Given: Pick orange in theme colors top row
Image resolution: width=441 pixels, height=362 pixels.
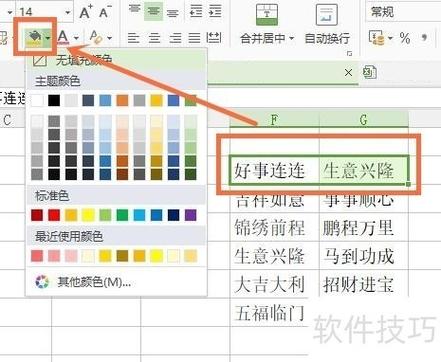Looking at the screenshot, I should point(122,100).
